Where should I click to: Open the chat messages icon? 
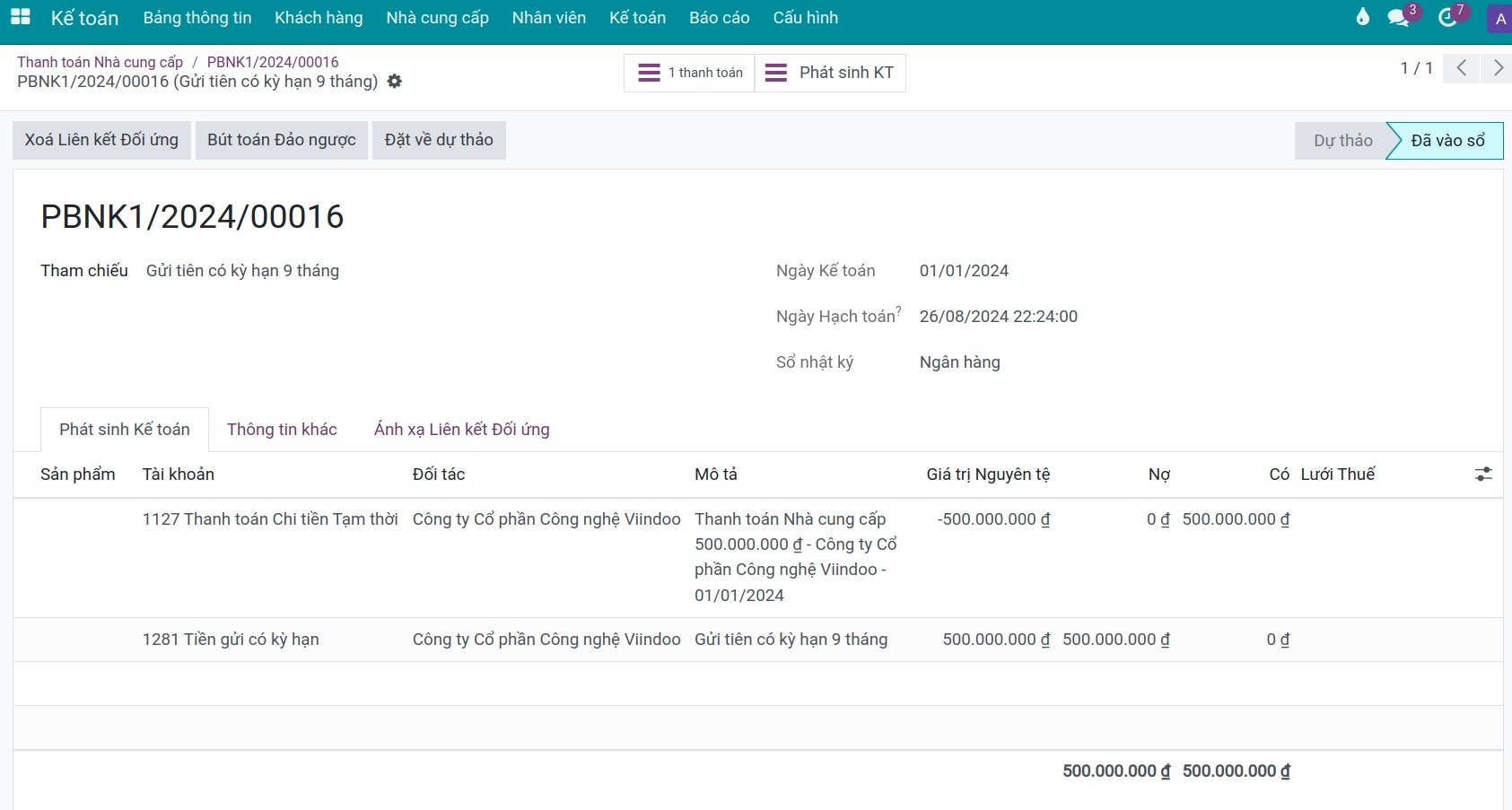coord(1398,18)
